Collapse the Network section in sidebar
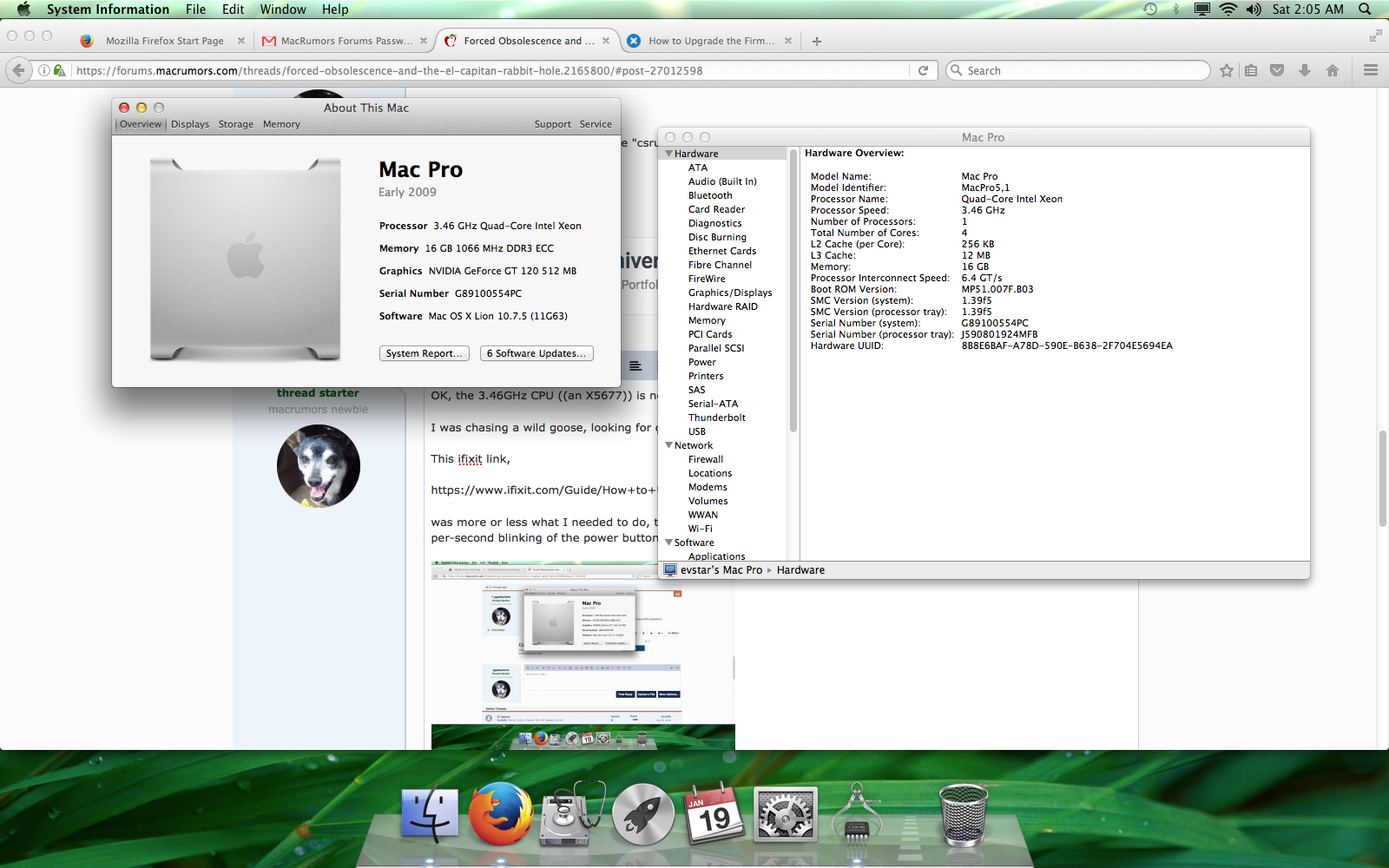 (668, 445)
